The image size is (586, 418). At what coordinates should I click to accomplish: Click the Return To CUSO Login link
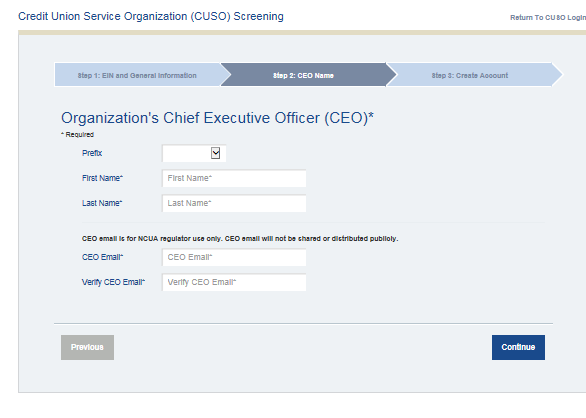pos(548,18)
